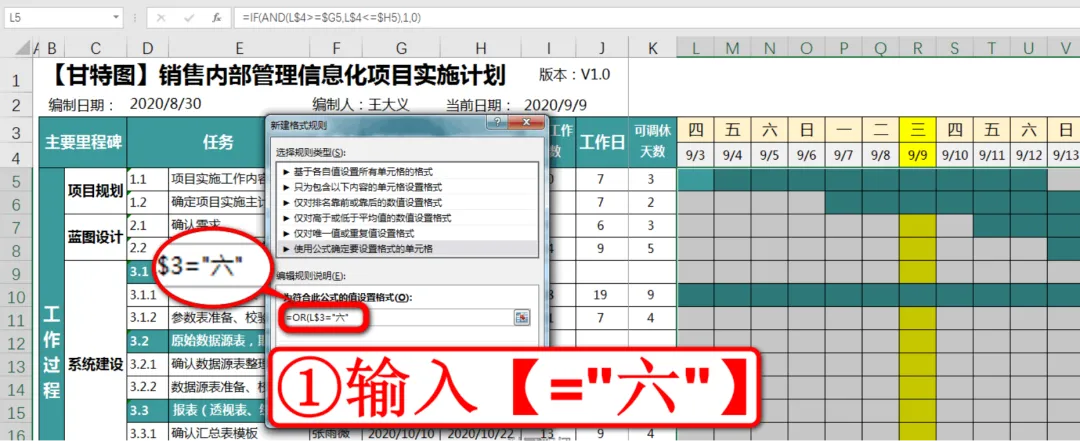Click the 编制人：王大义 cell
1080x441 pixels.
click(361, 105)
